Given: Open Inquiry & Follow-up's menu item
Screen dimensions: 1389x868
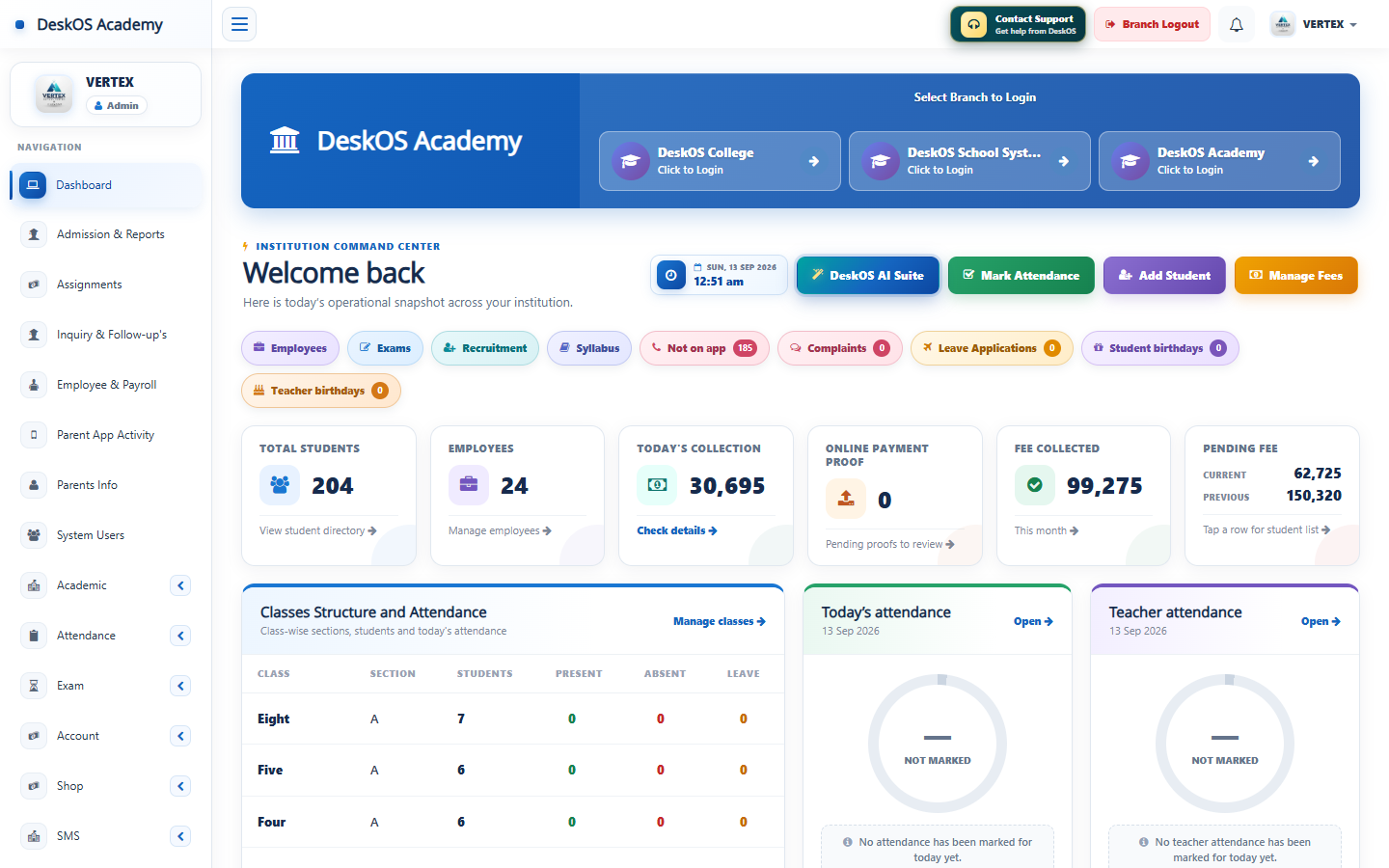Looking at the screenshot, I should 108,335.
